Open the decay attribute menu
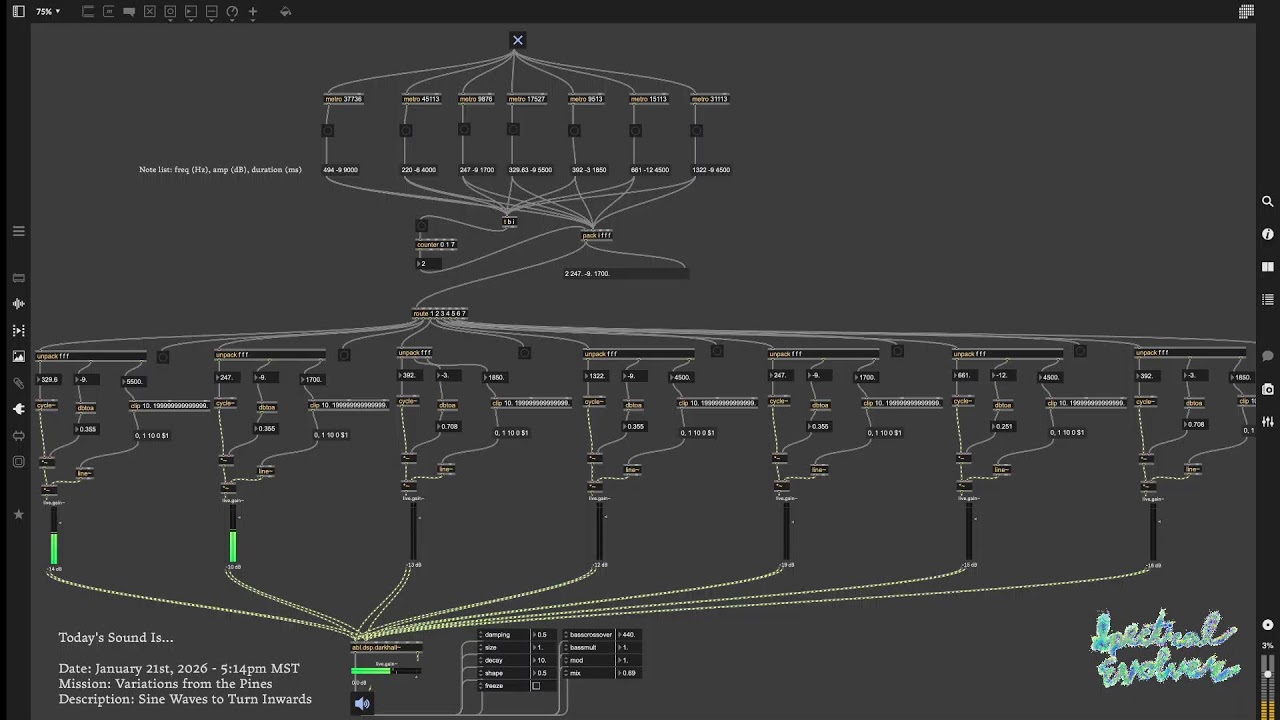The width and height of the screenshot is (1280, 720). coord(504,660)
